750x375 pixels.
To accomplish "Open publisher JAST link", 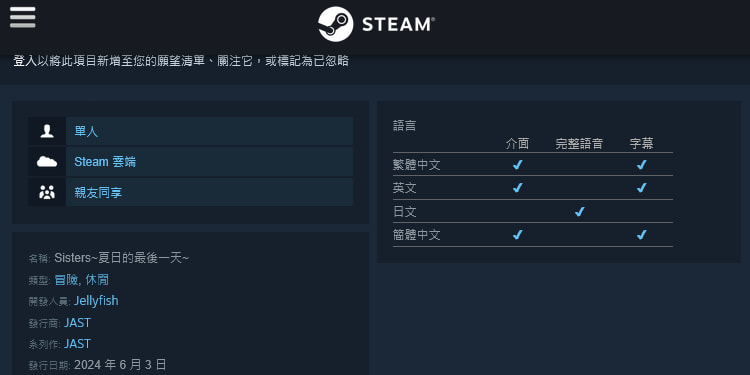I will [77, 323].
